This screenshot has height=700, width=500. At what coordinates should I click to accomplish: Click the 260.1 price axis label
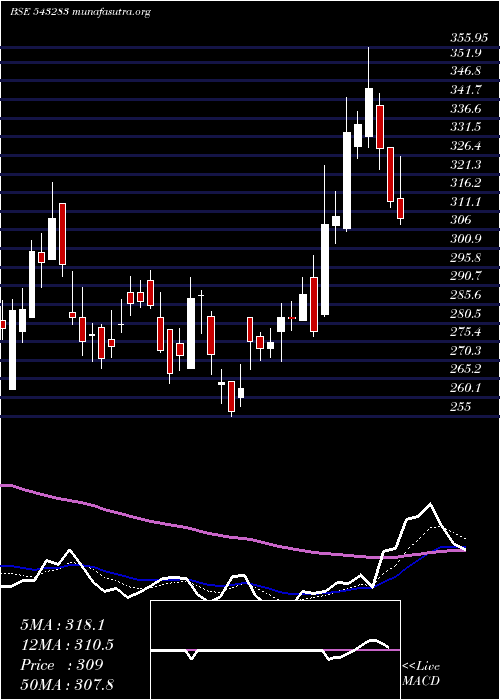click(465, 388)
